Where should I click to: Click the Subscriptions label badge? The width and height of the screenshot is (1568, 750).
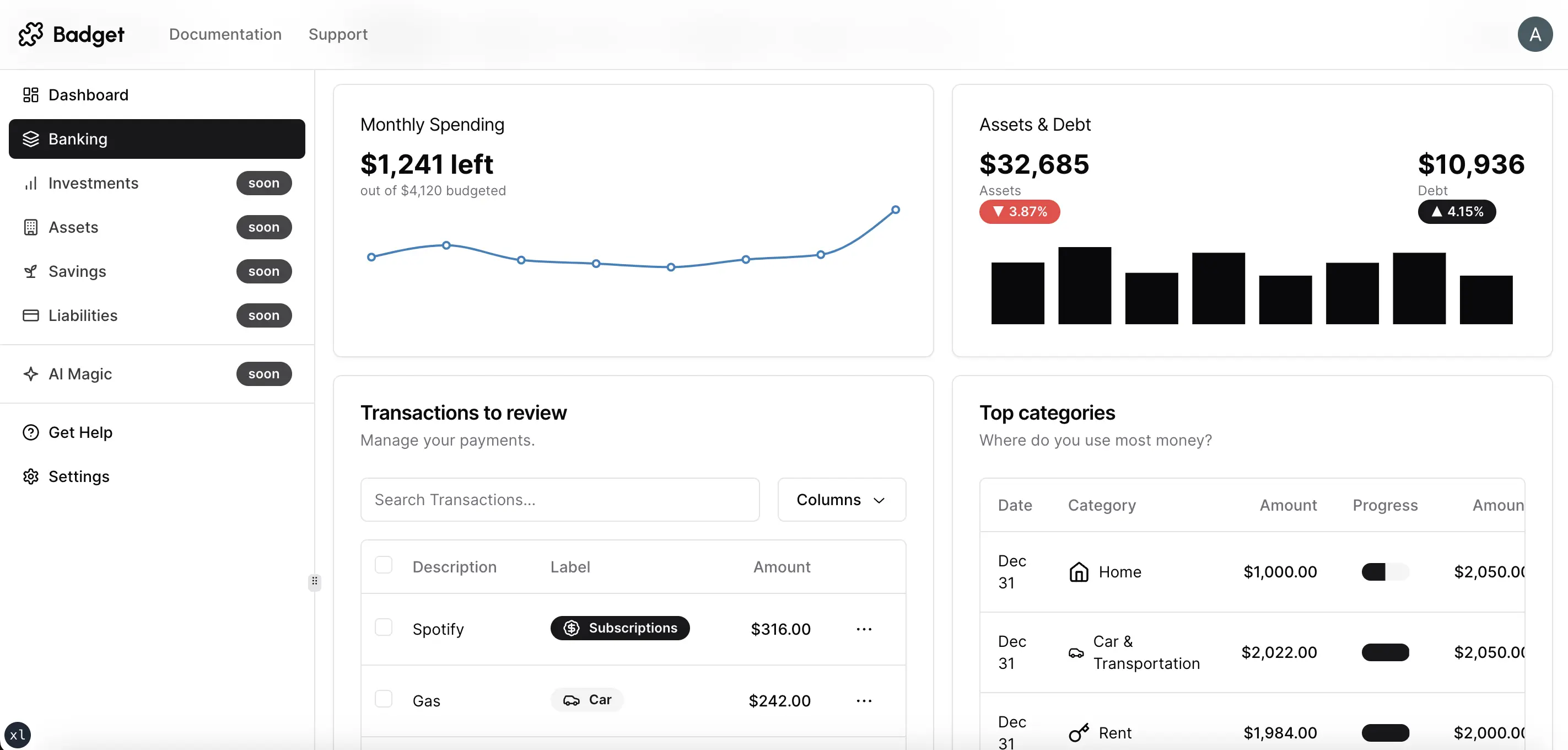coord(619,628)
